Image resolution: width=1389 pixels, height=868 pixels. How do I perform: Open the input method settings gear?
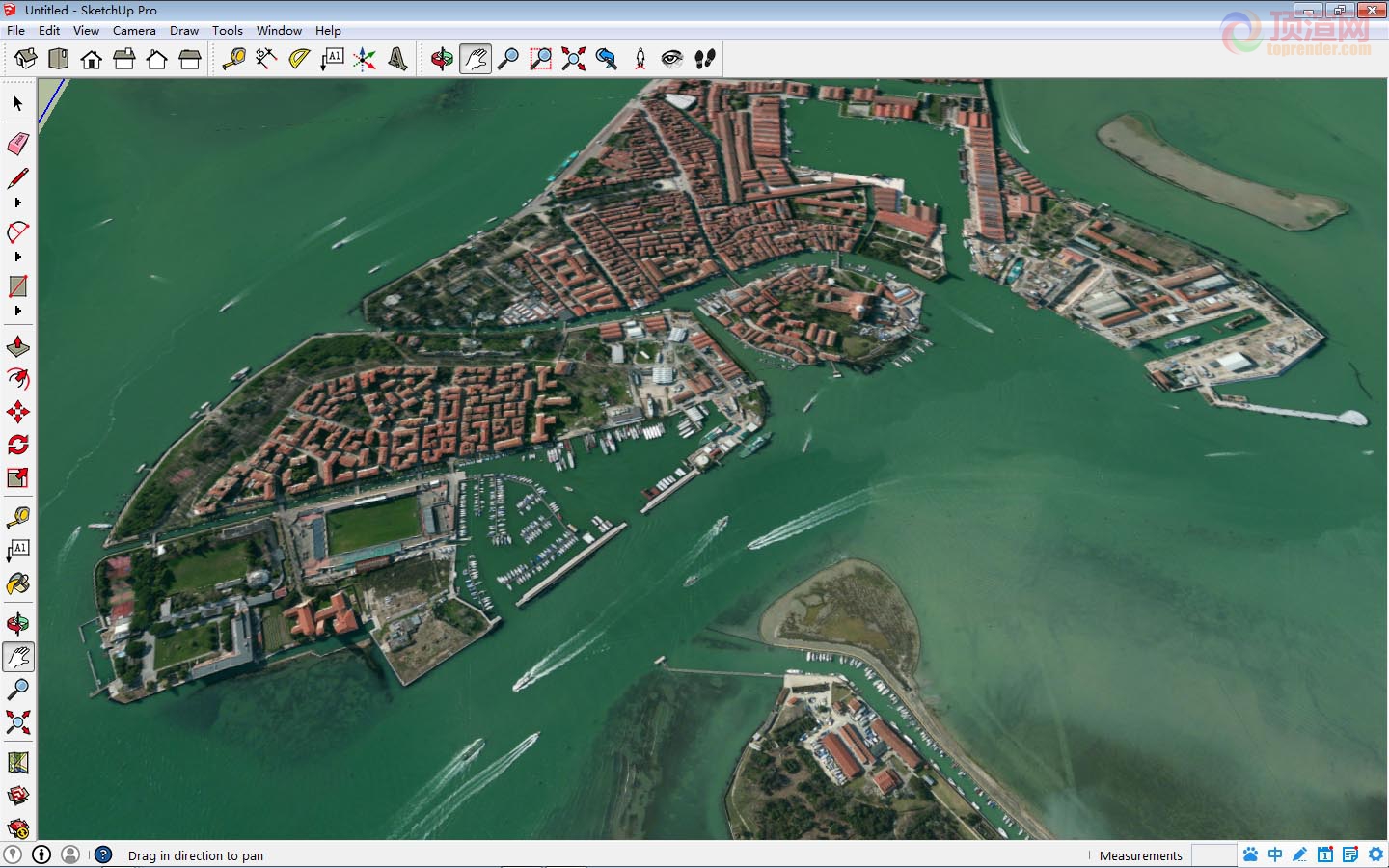1375,854
